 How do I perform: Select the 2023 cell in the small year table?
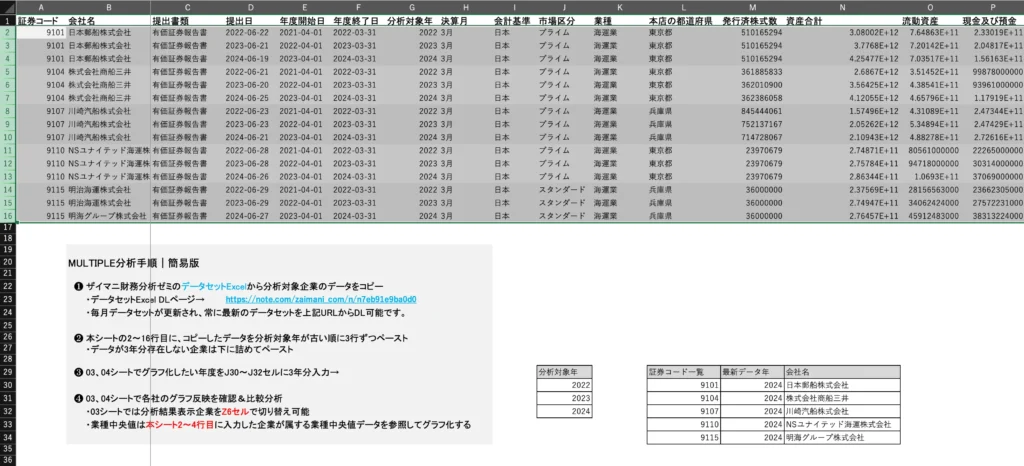(x=564, y=398)
